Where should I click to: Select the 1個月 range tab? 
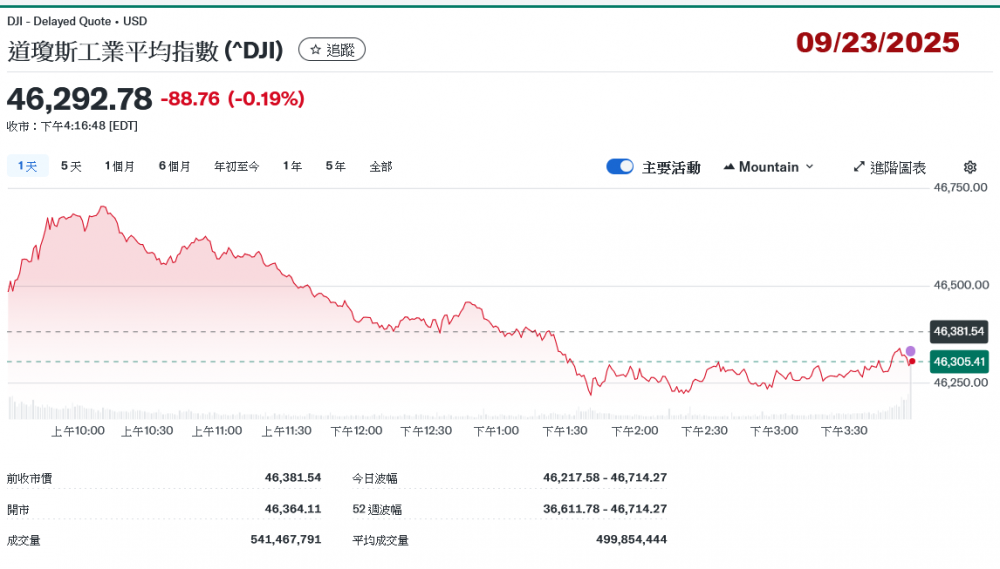click(120, 167)
